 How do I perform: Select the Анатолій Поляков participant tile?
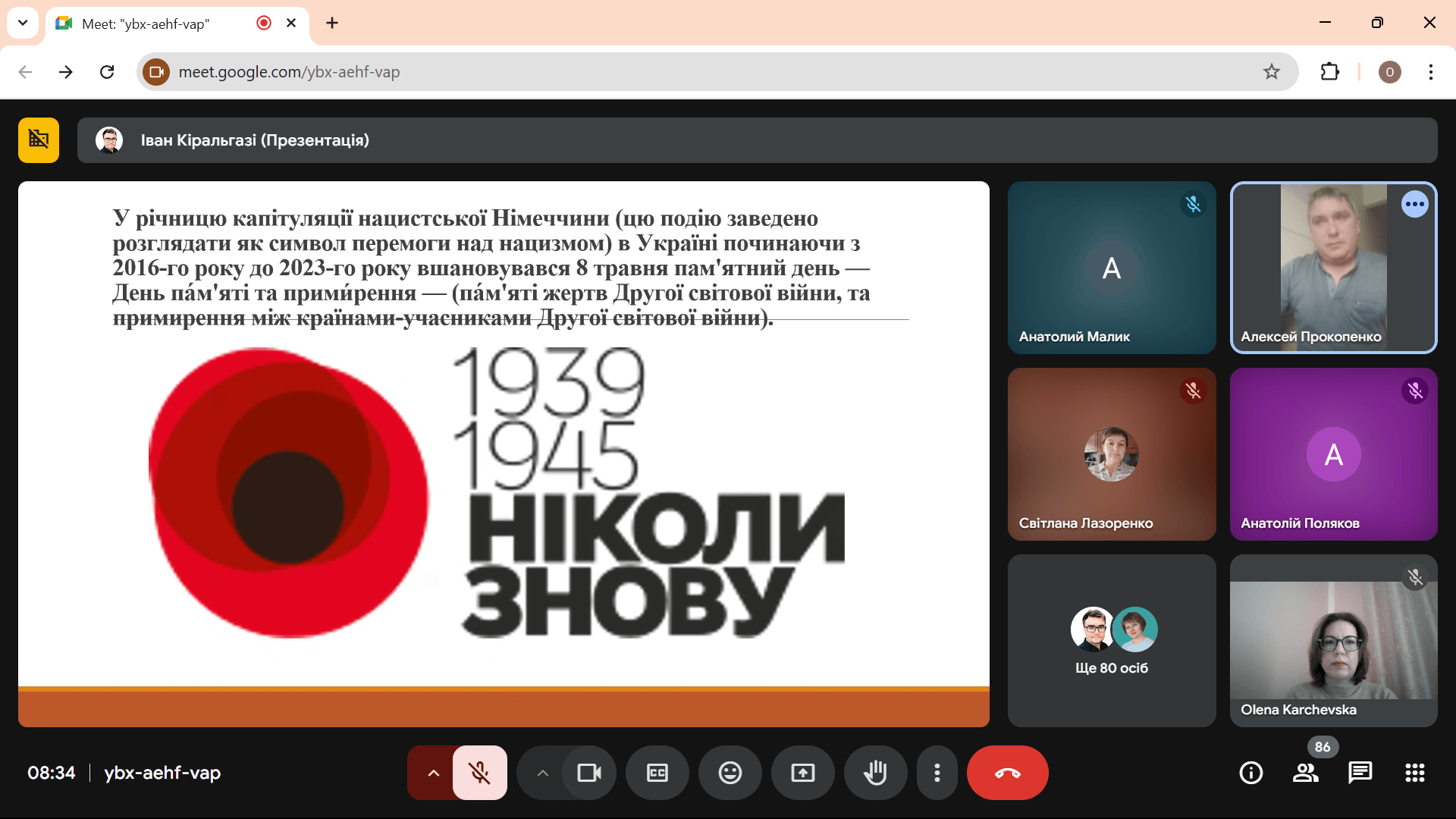[x=1334, y=454]
